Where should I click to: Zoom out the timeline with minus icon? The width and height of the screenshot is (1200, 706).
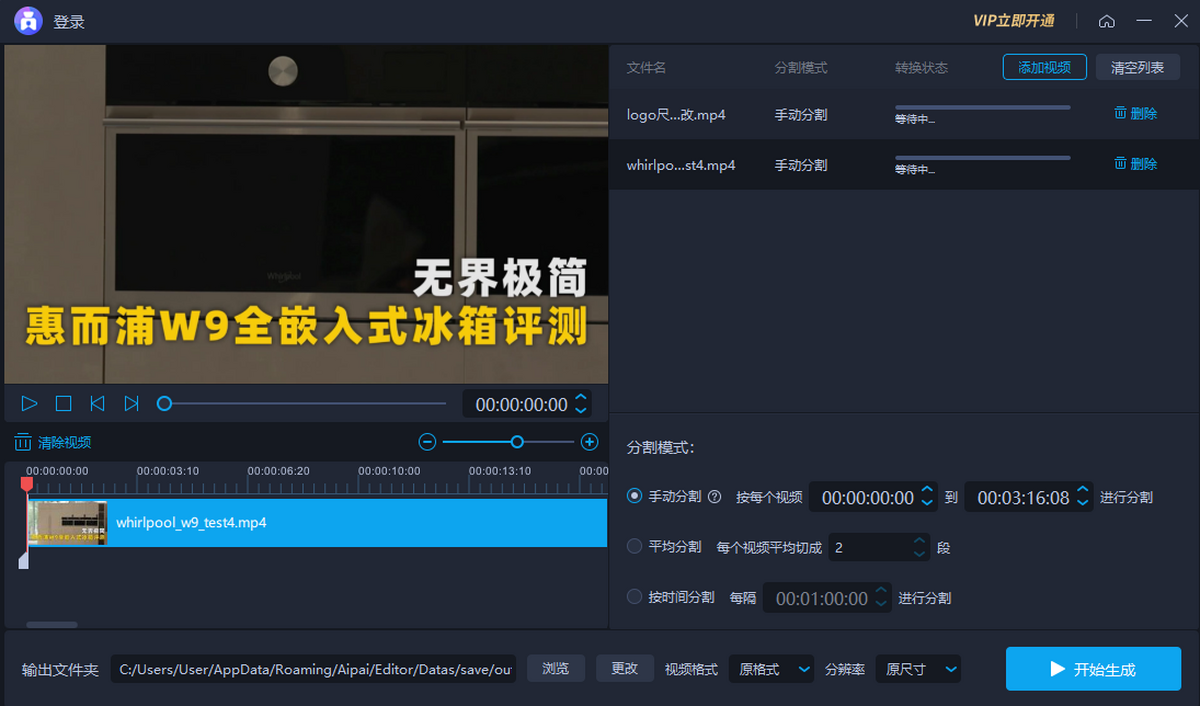pos(427,442)
